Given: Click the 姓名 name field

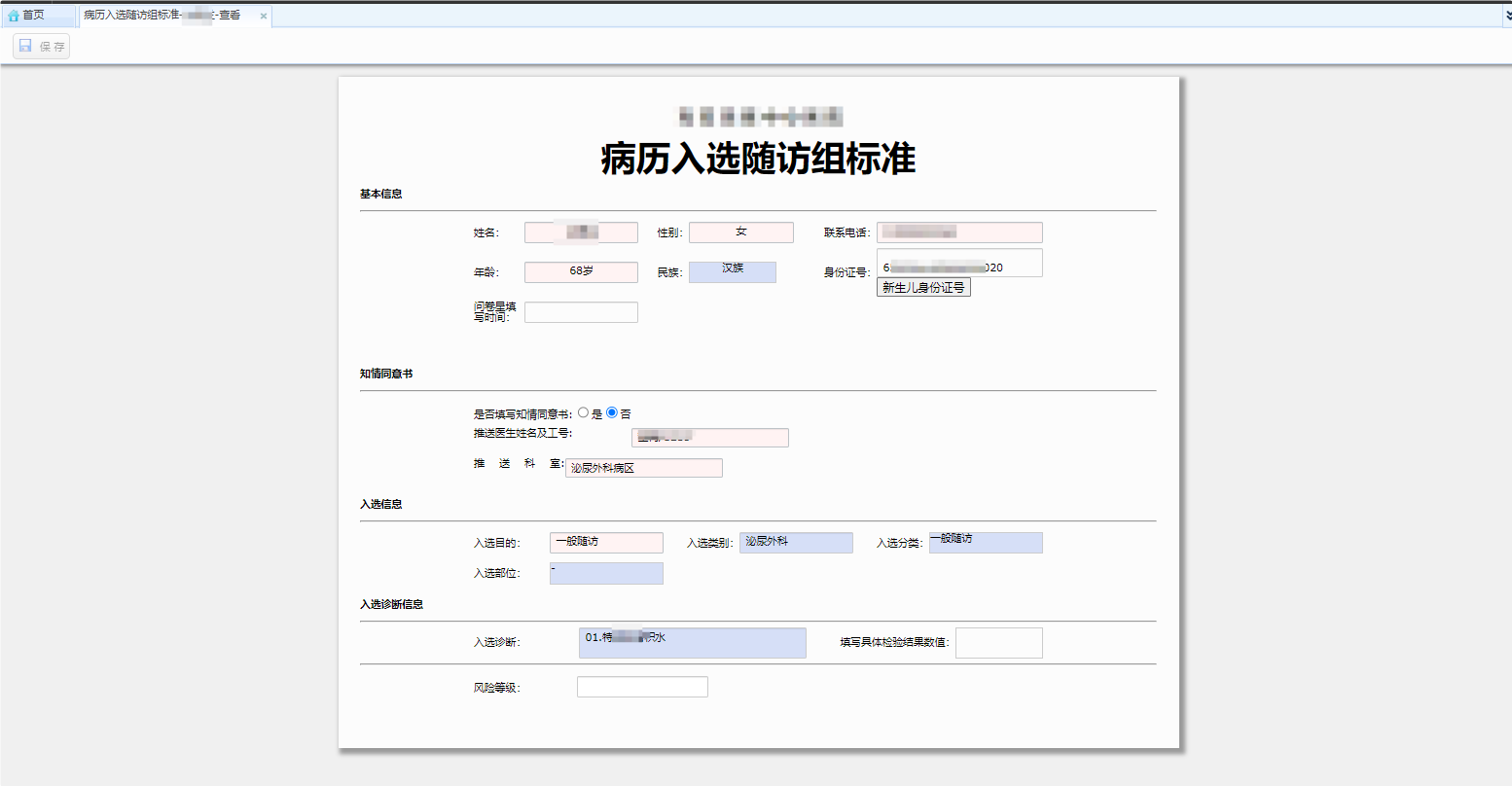Looking at the screenshot, I should tap(581, 232).
